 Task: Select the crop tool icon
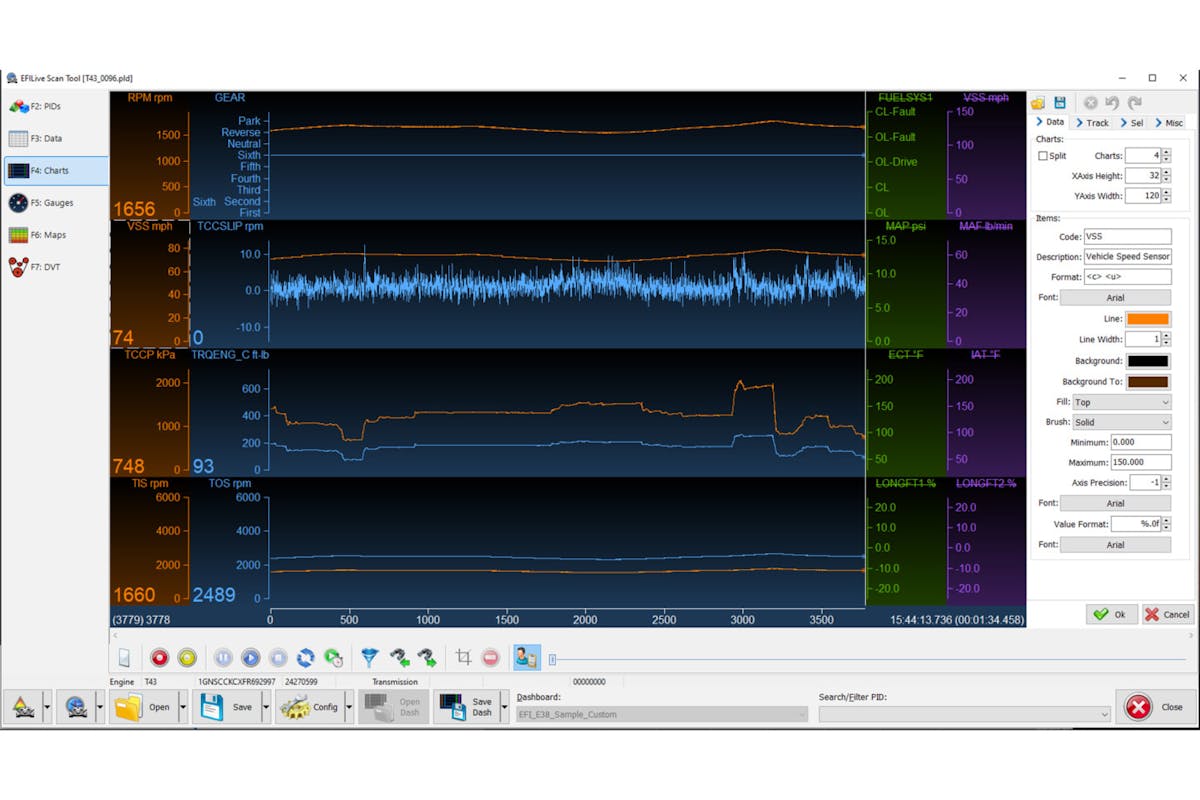tap(463, 658)
